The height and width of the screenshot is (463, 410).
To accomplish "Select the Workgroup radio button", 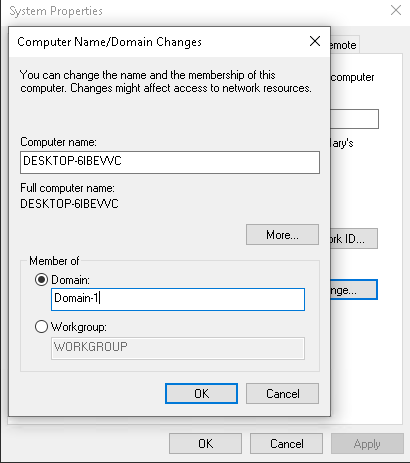I will point(41,327).
